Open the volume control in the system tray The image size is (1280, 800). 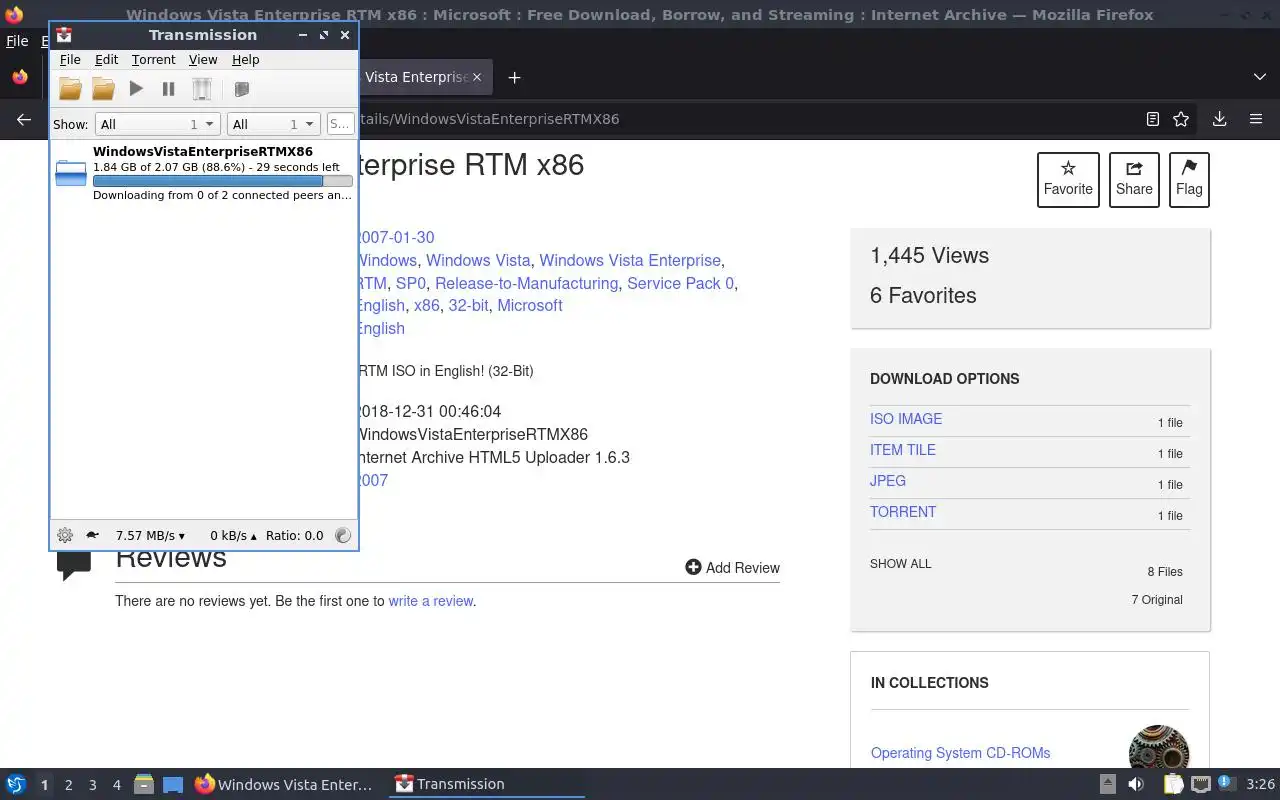1136,784
